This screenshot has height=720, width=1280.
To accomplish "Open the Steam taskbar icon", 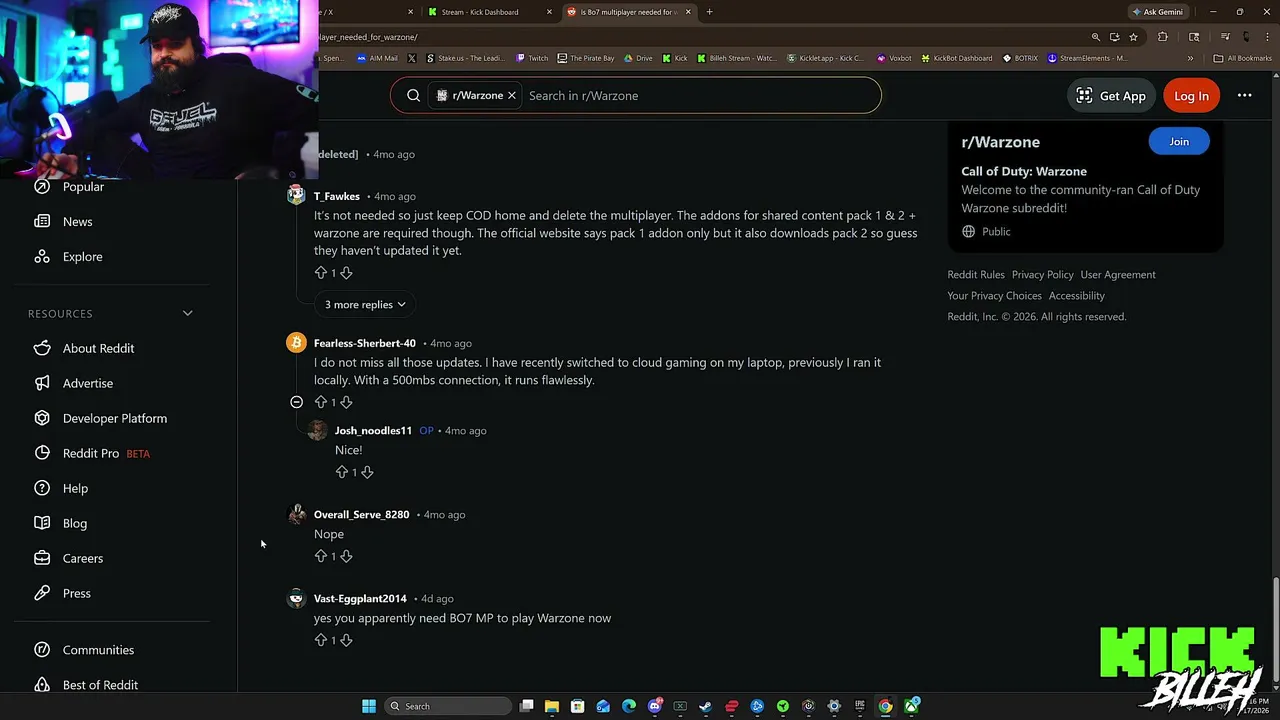I will [x=706, y=706].
